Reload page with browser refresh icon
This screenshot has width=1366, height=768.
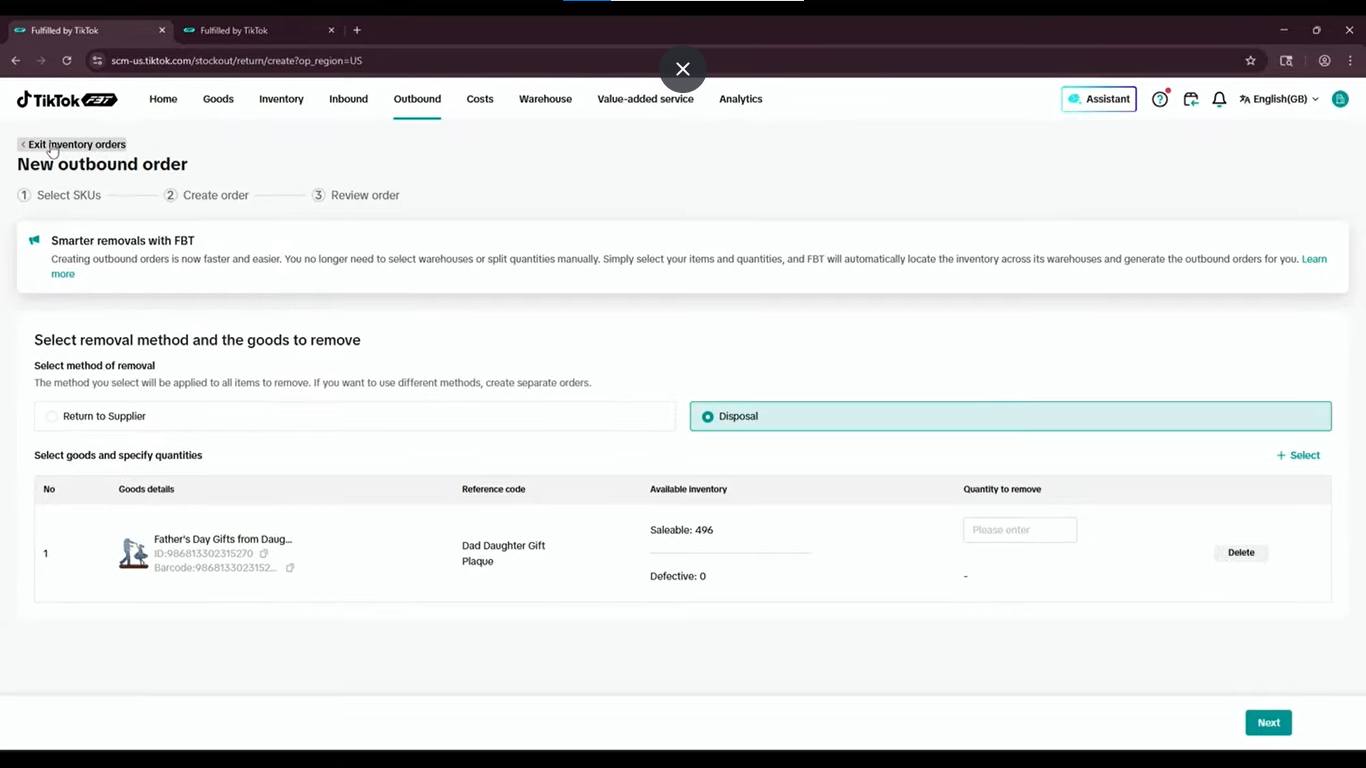coord(67,60)
